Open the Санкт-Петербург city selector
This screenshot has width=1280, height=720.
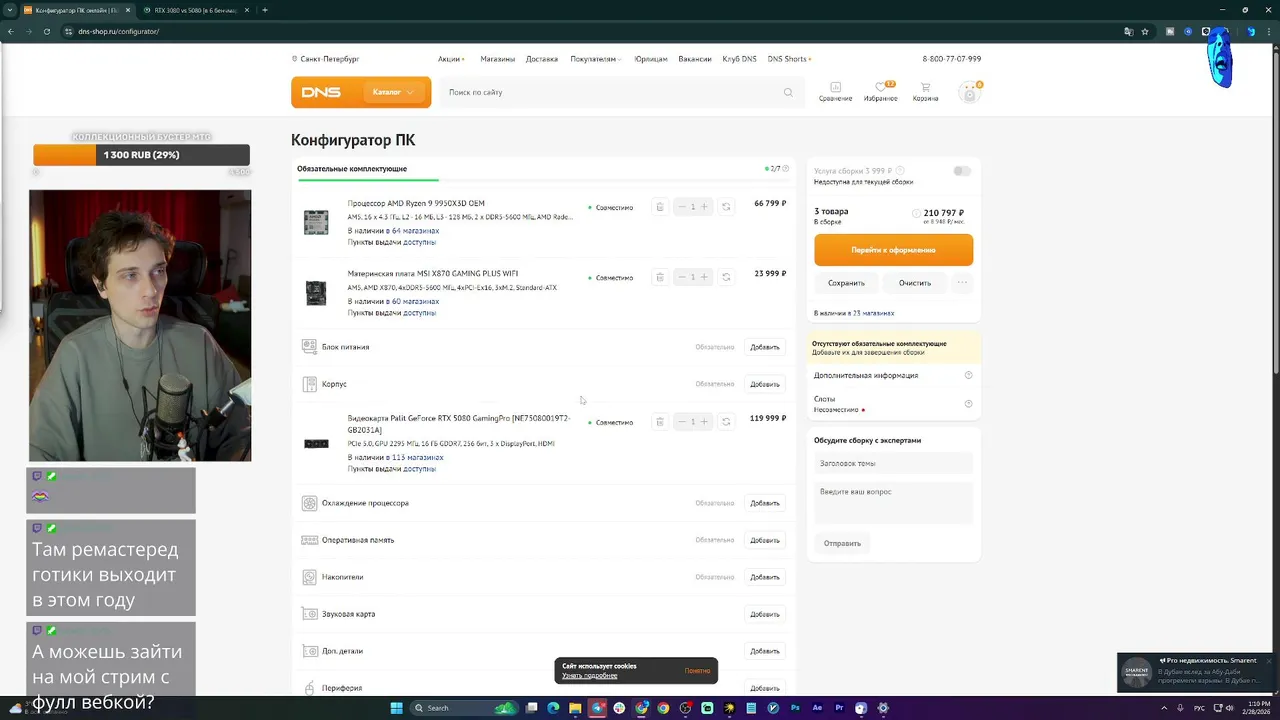[326, 59]
